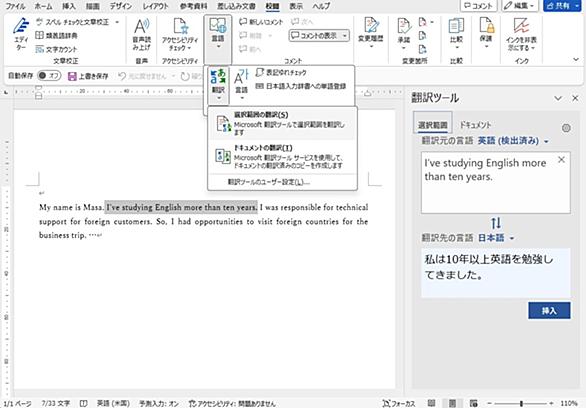Open the 保護 protect menu

(486, 34)
